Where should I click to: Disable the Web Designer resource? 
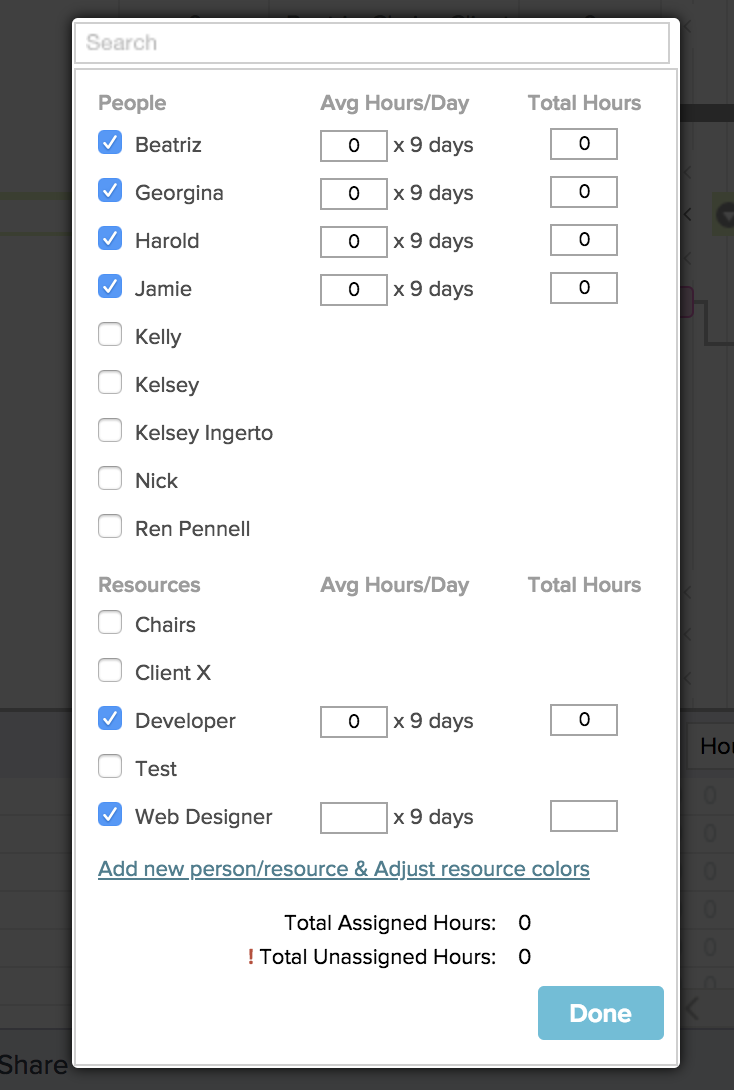coord(110,814)
